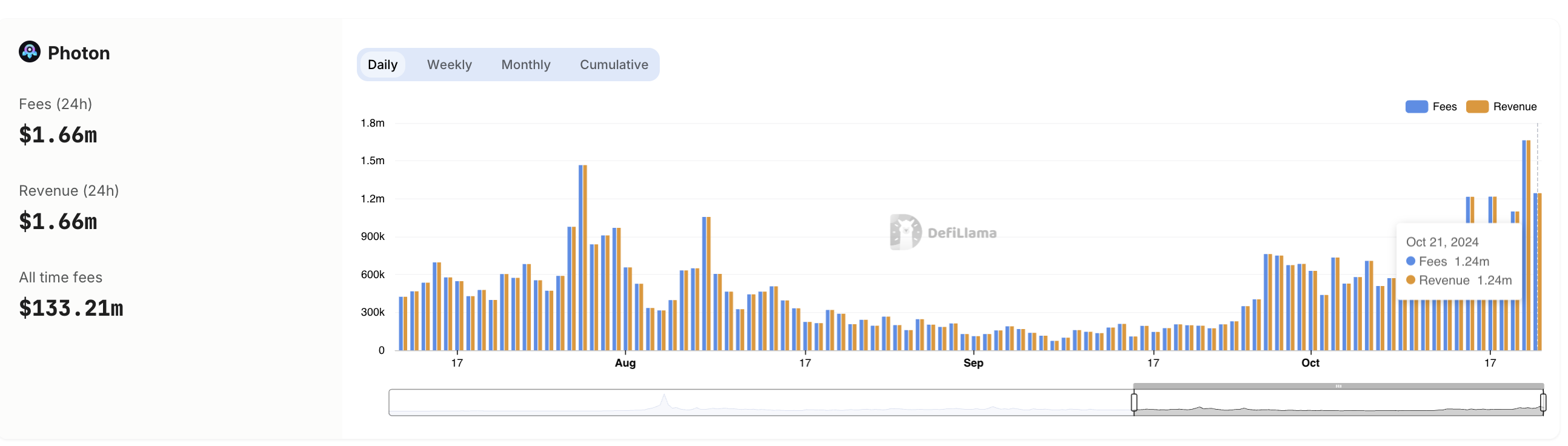Click the All time fees $133.21m value
This screenshot has width=1568, height=446.
(71, 308)
